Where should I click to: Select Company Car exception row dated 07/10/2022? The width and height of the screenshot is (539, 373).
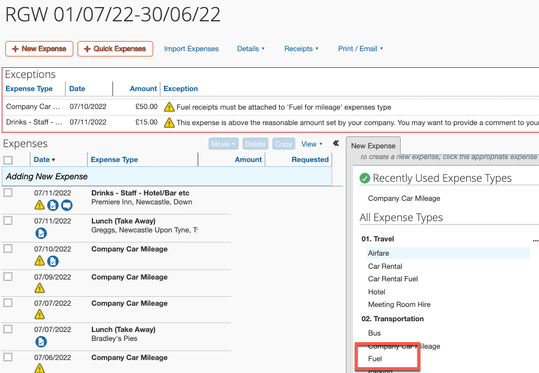(271, 107)
